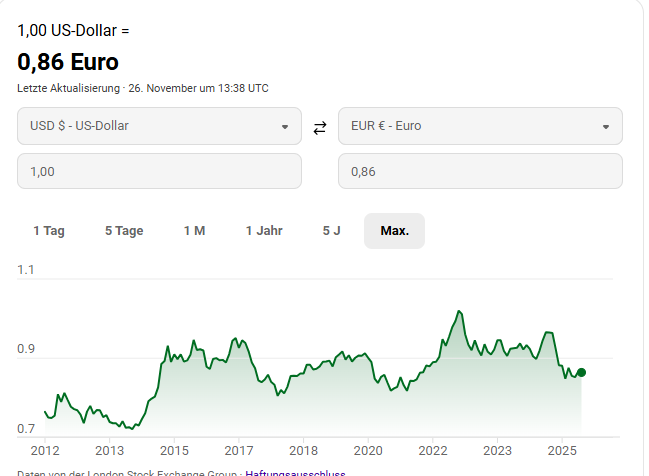
Task: Click the 2025 label on chart axis
Action: [x=562, y=451]
